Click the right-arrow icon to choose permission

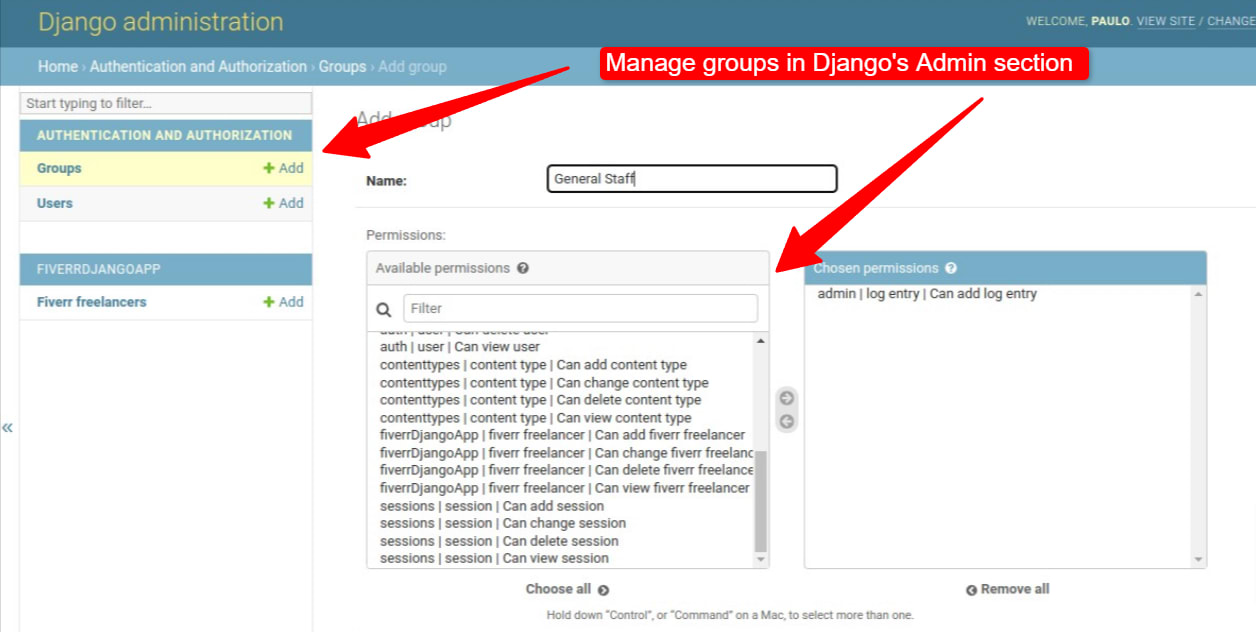(x=786, y=397)
